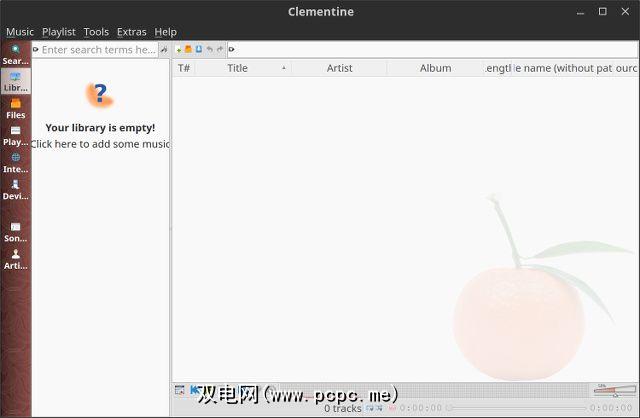This screenshot has width=640, height=418.
Task: Click the load playlist folder icon
Action: pyautogui.click(x=188, y=49)
